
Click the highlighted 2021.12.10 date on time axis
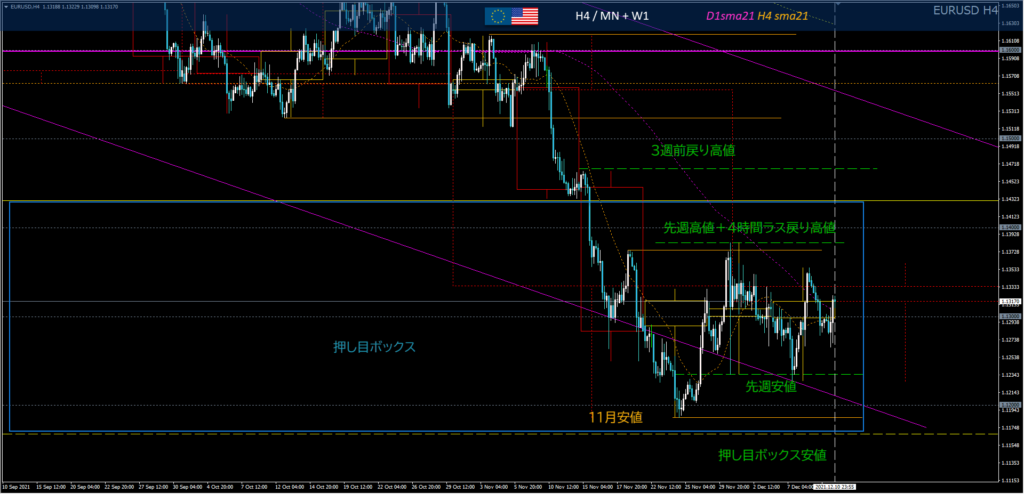pos(835,489)
